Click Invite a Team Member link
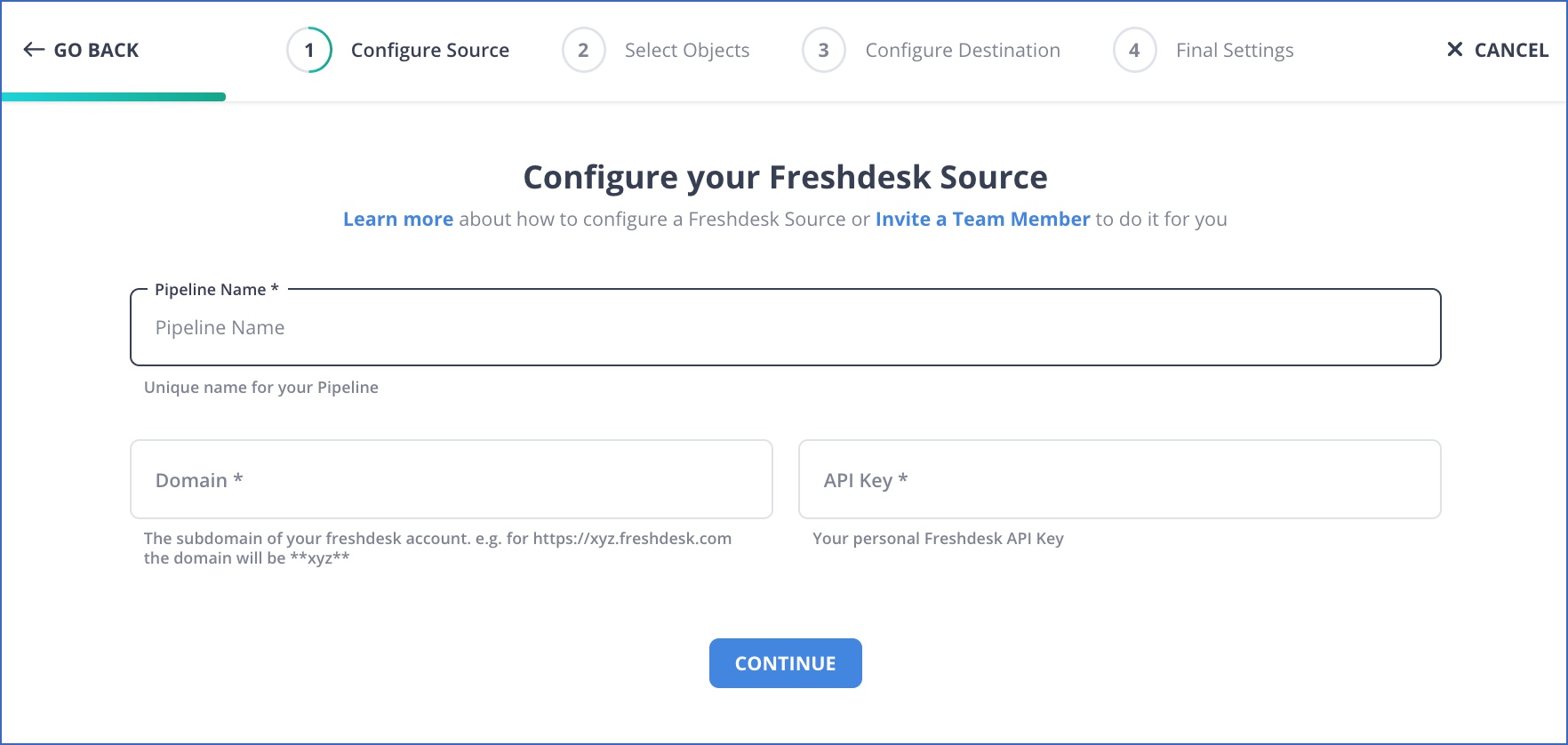 (982, 219)
